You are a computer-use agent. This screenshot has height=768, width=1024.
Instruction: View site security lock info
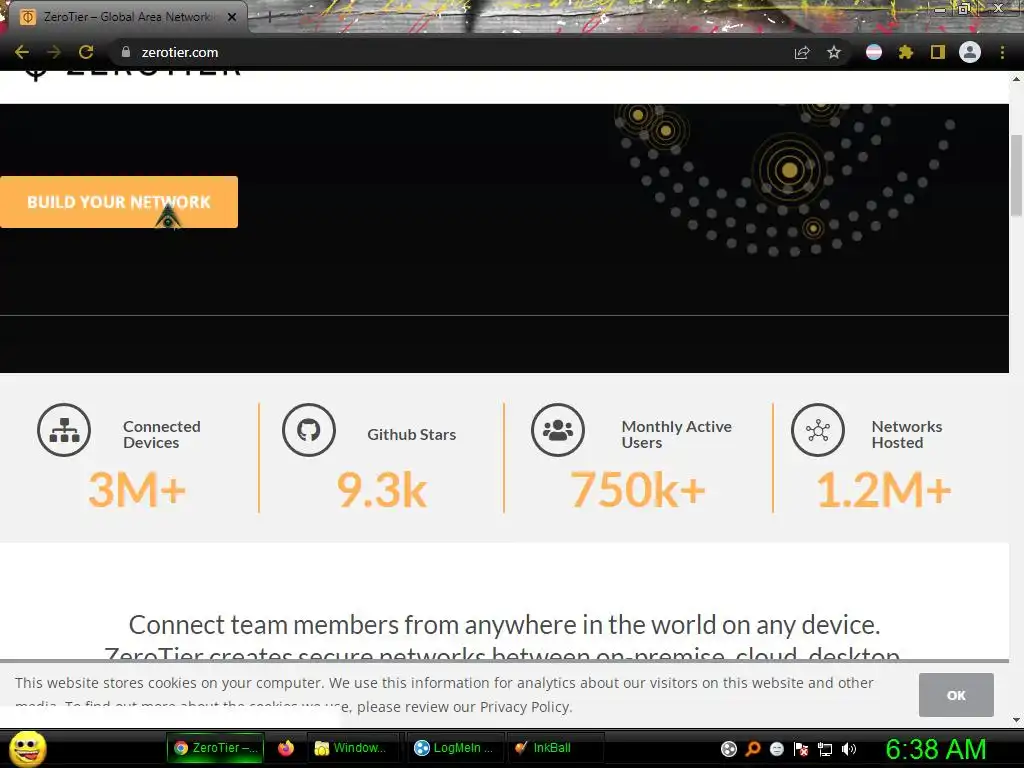[x=126, y=52]
